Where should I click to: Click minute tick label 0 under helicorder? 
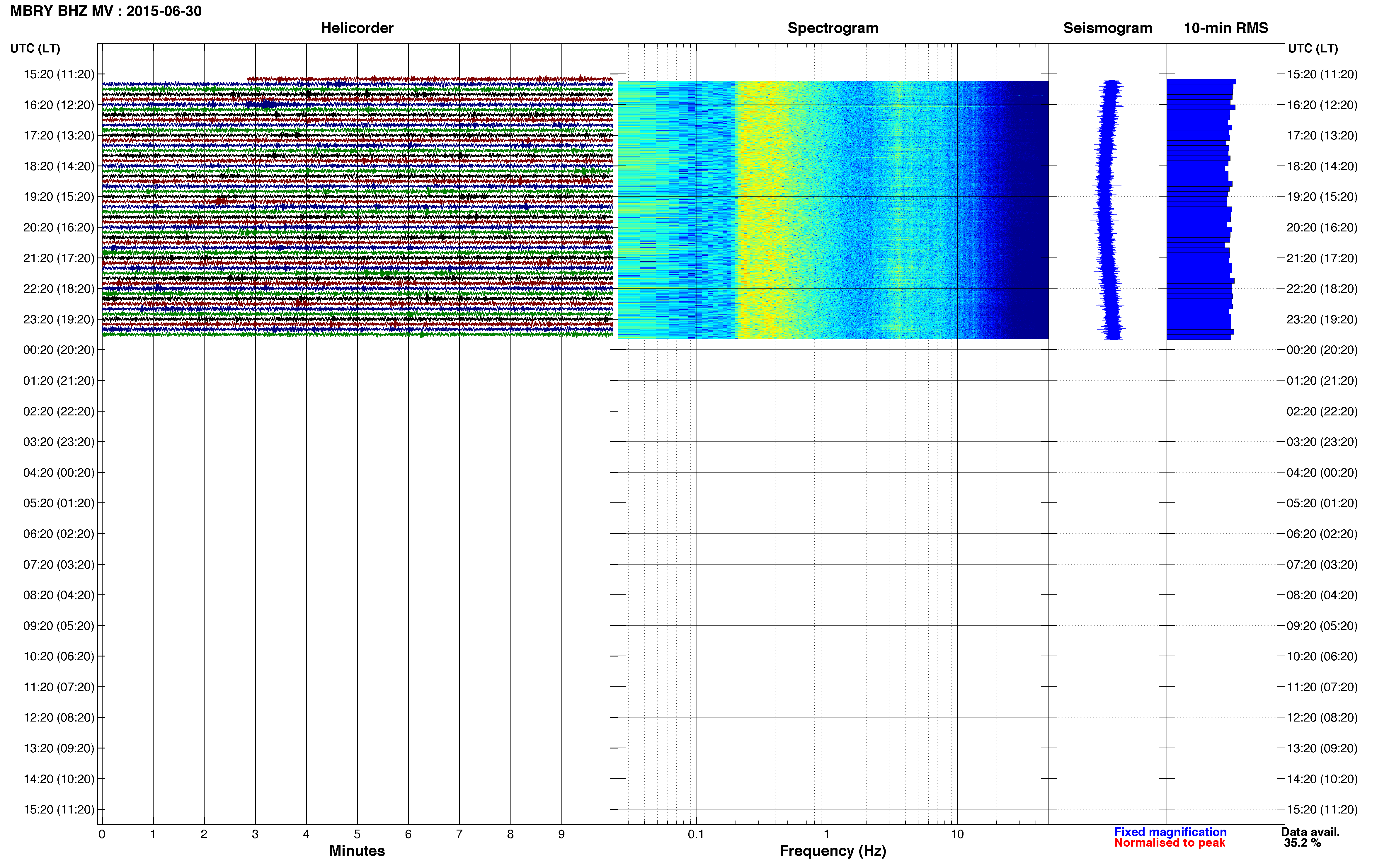click(102, 835)
